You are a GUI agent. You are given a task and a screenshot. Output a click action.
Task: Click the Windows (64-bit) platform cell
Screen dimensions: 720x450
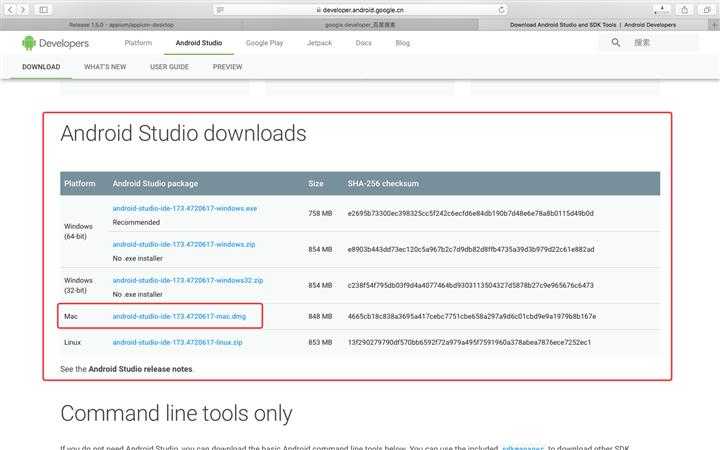[x=78, y=231]
